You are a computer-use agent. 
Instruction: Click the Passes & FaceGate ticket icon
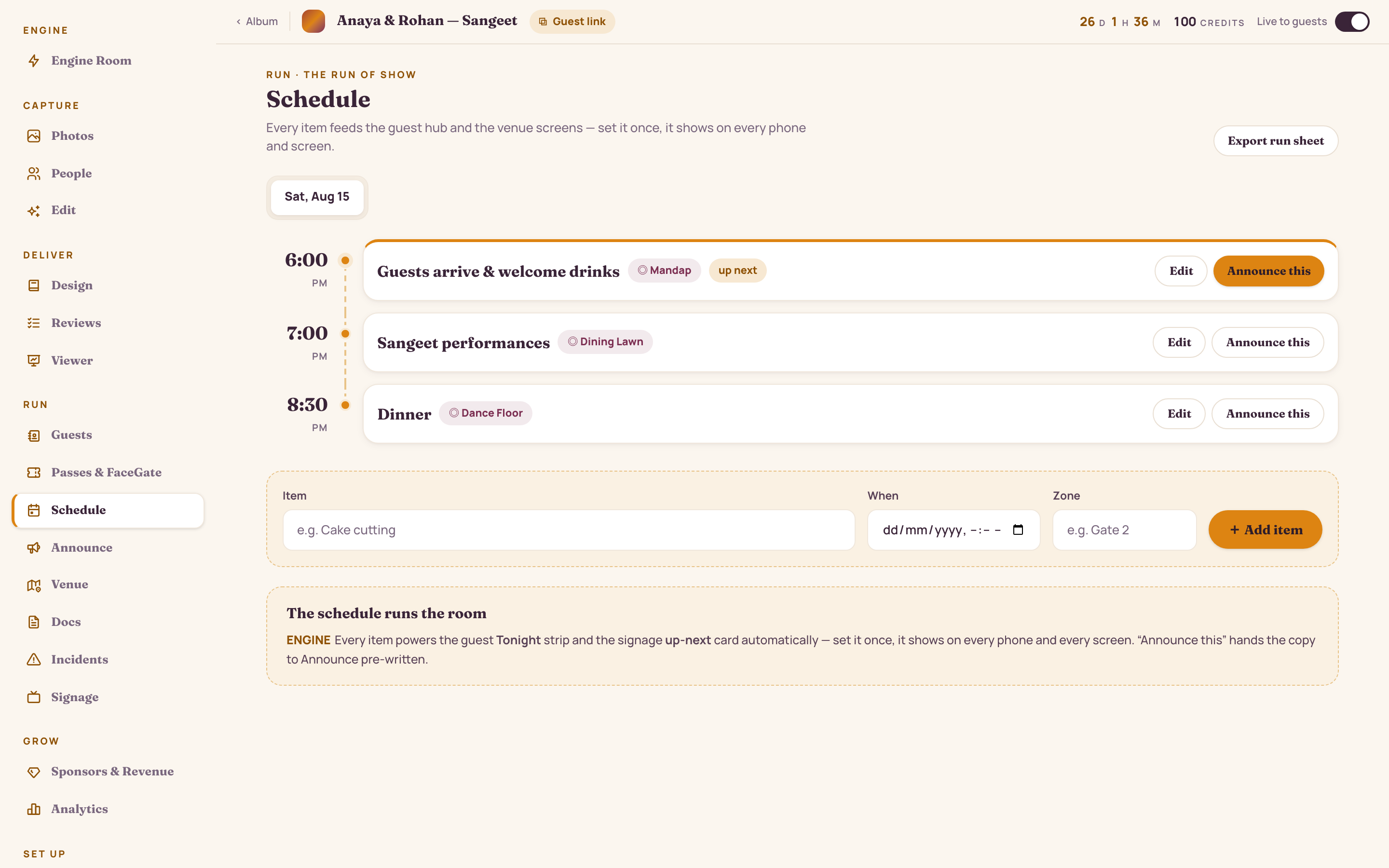coord(34,473)
